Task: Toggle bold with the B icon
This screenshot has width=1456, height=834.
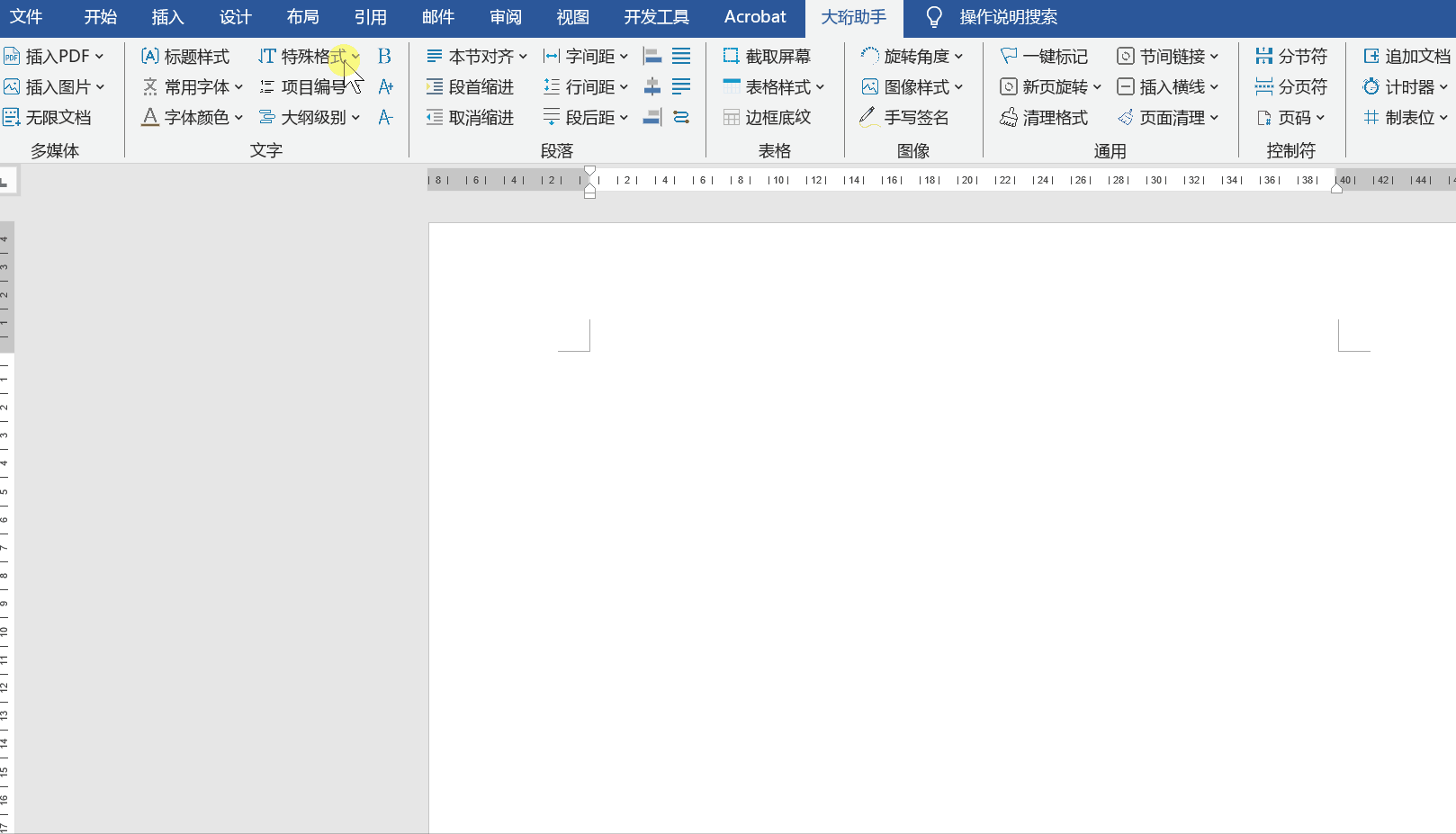Action: pos(384,57)
